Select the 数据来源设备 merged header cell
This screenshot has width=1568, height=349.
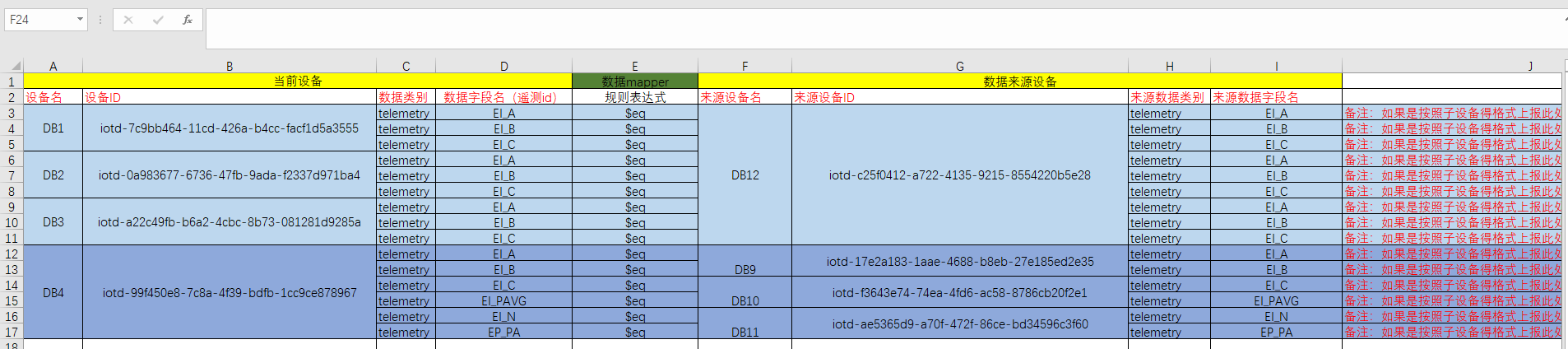click(x=1019, y=81)
